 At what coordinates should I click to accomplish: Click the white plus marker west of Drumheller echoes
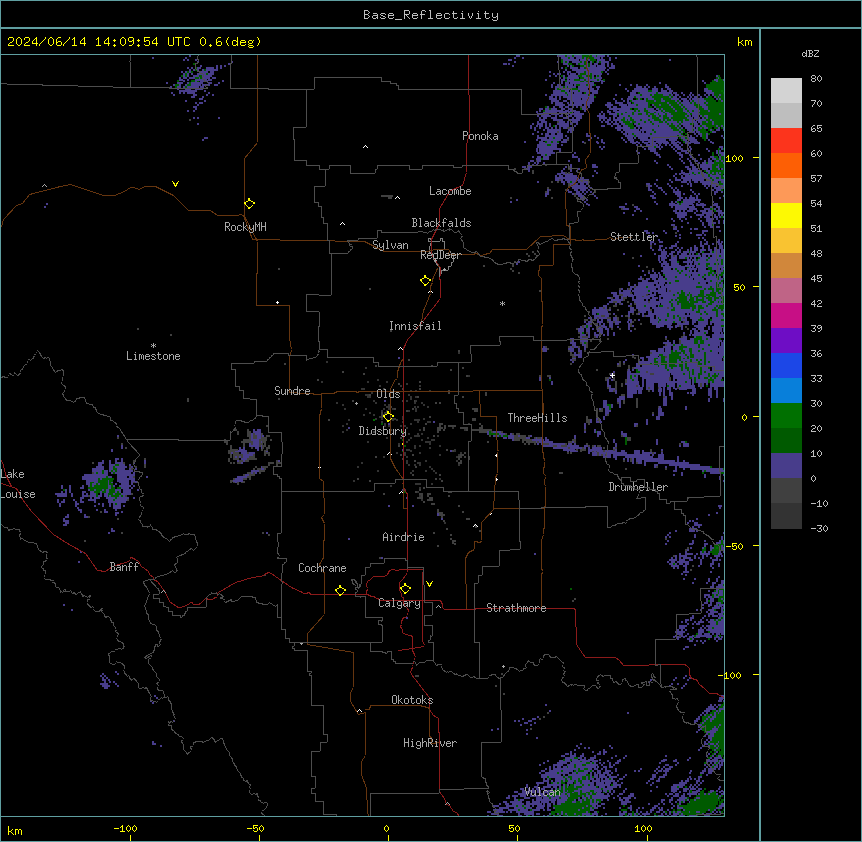click(612, 375)
